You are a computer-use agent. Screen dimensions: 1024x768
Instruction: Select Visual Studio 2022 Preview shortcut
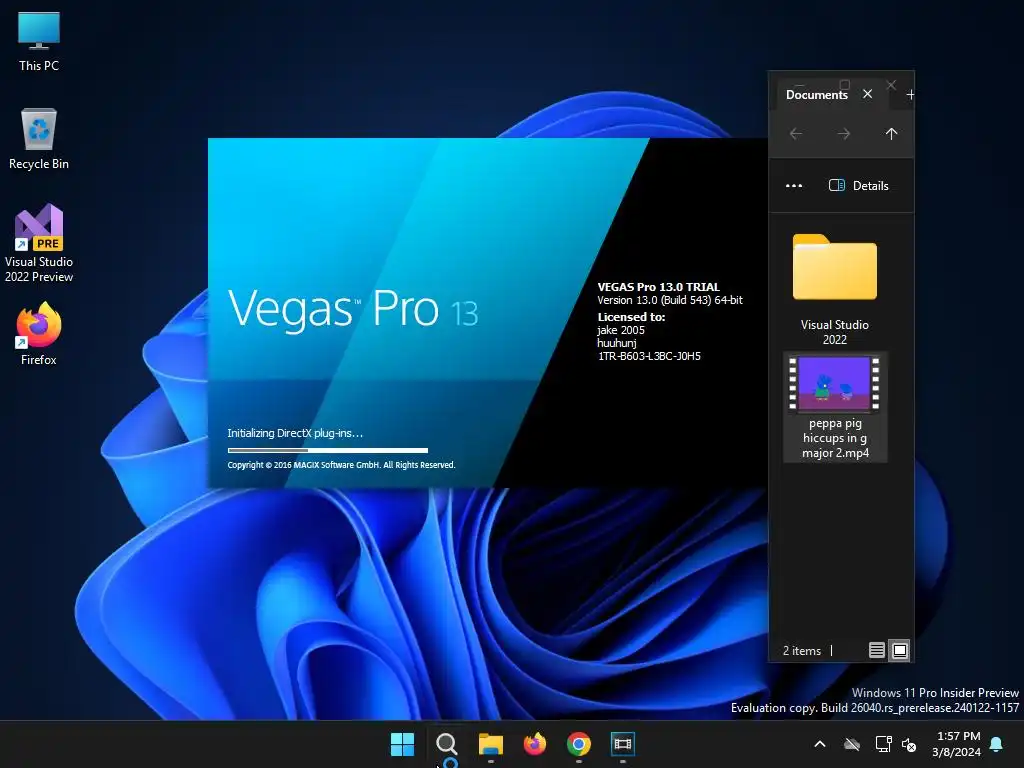point(39,243)
